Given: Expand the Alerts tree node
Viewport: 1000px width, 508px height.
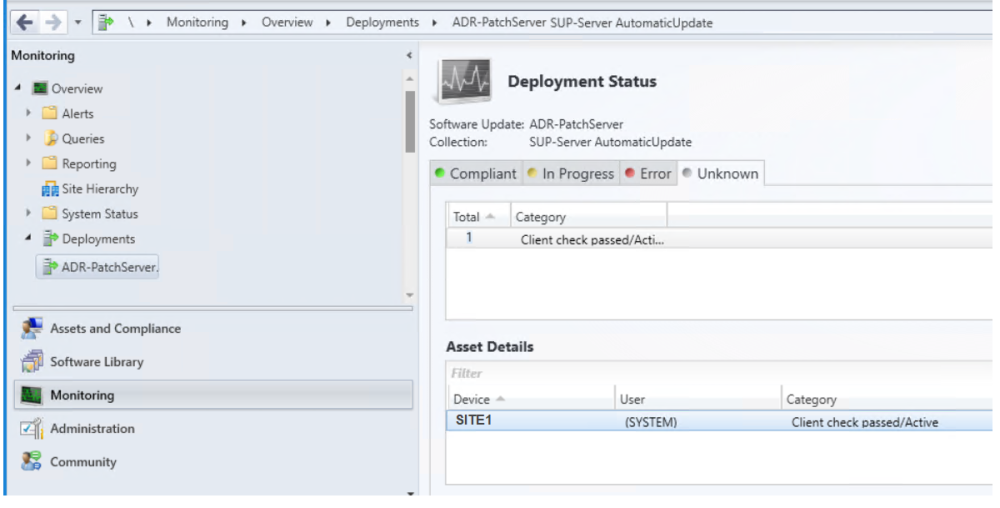Looking at the screenshot, I should 30,114.
